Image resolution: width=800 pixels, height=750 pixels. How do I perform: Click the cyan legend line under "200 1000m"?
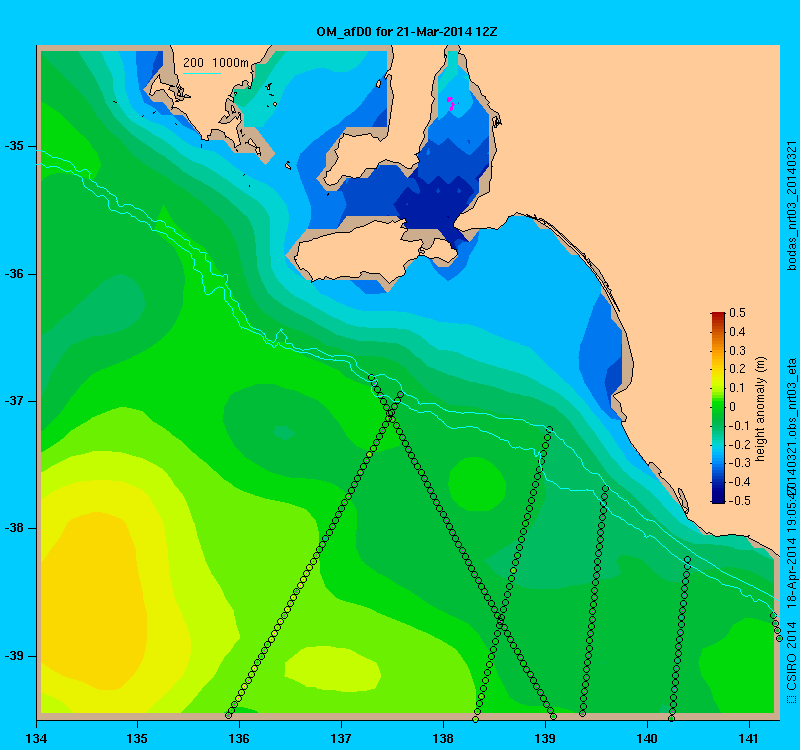click(x=202, y=73)
